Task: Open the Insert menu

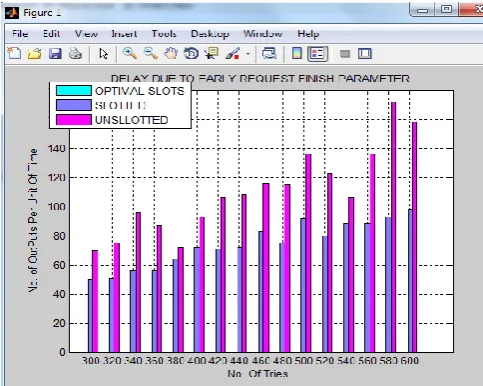Action: click(x=124, y=34)
